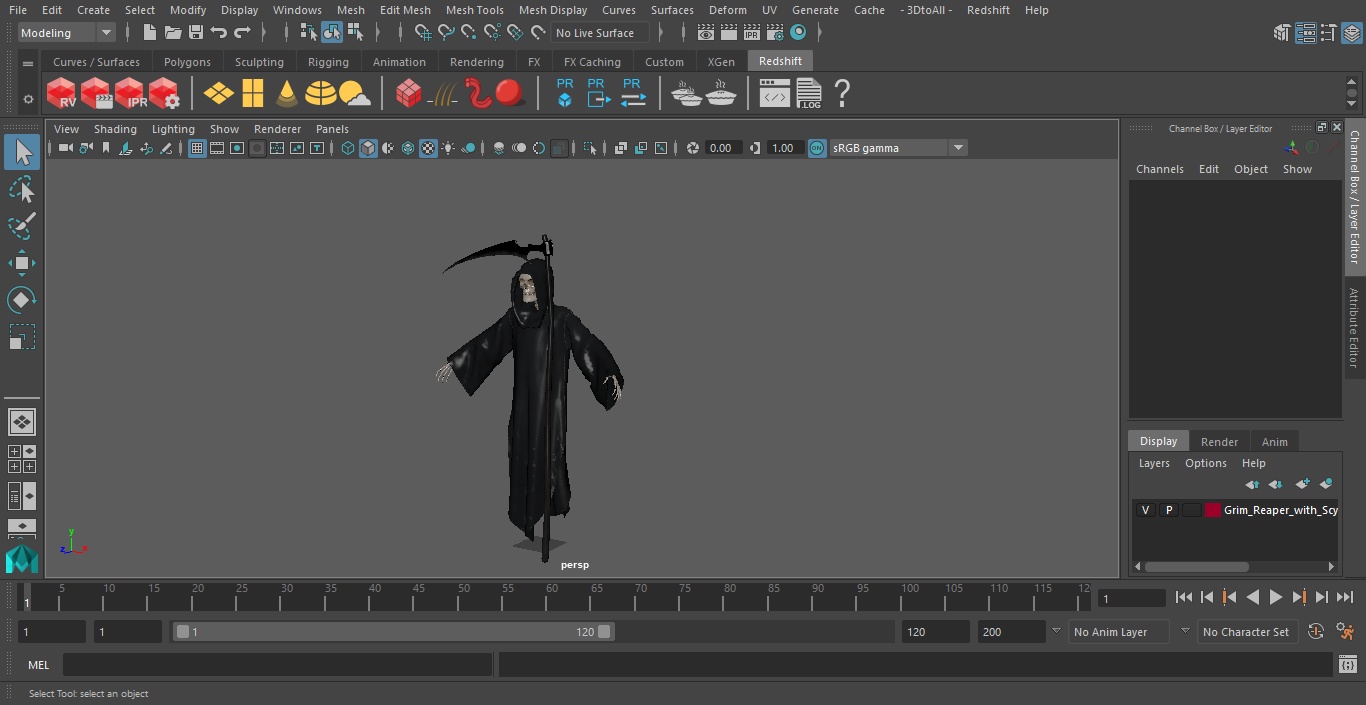Open shelf tab list menu icon

pos(28,63)
